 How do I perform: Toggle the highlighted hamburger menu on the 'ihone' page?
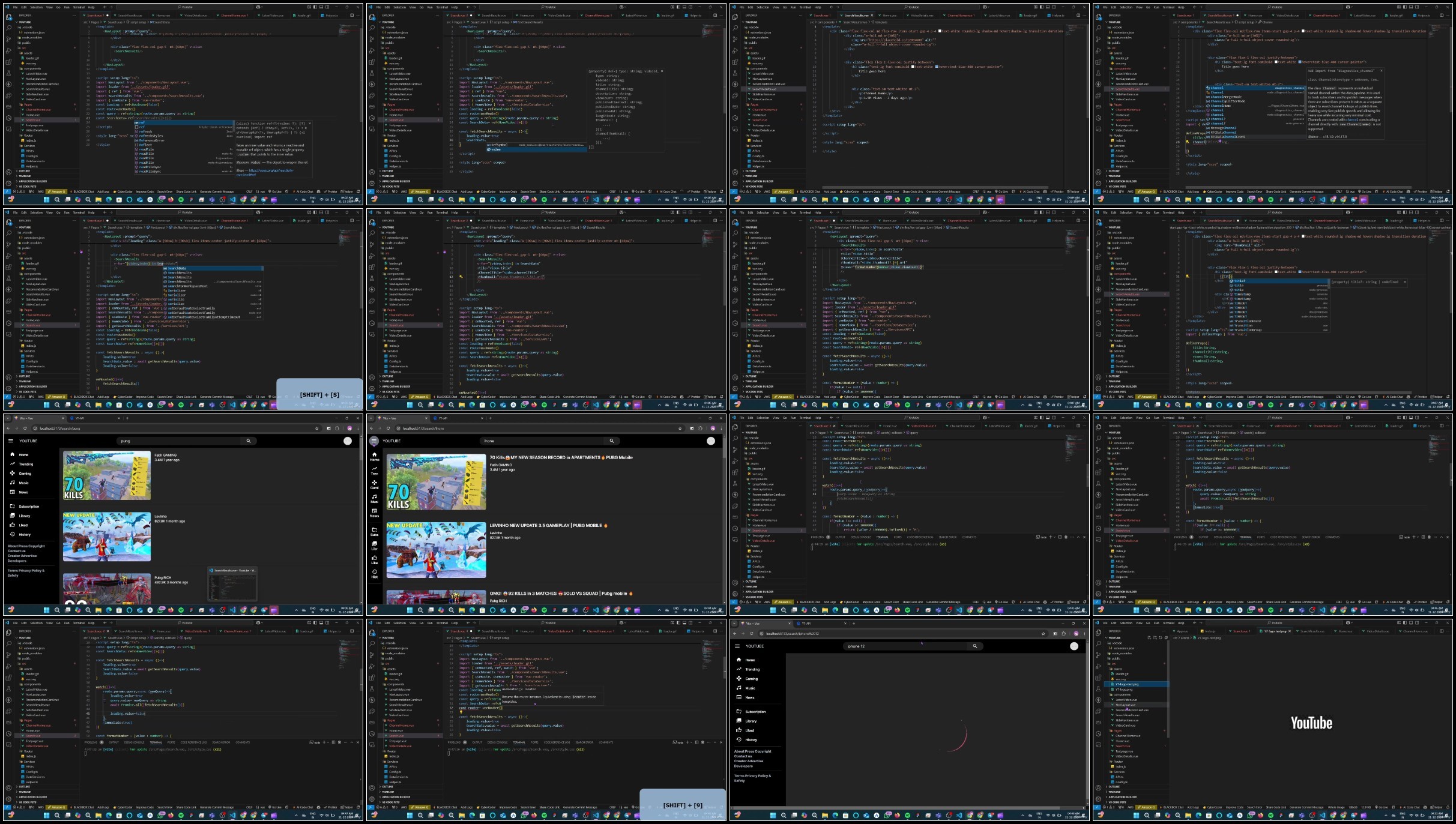(374, 441)
